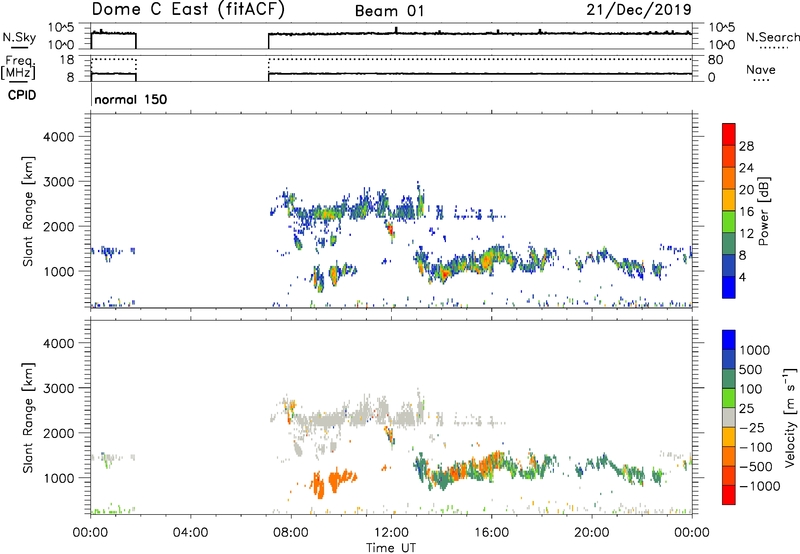Viewport: 800px width, 554px height.
Task: Click the 'Velocity [m s-1]' colorbar label
Action: tap(790, 417)
